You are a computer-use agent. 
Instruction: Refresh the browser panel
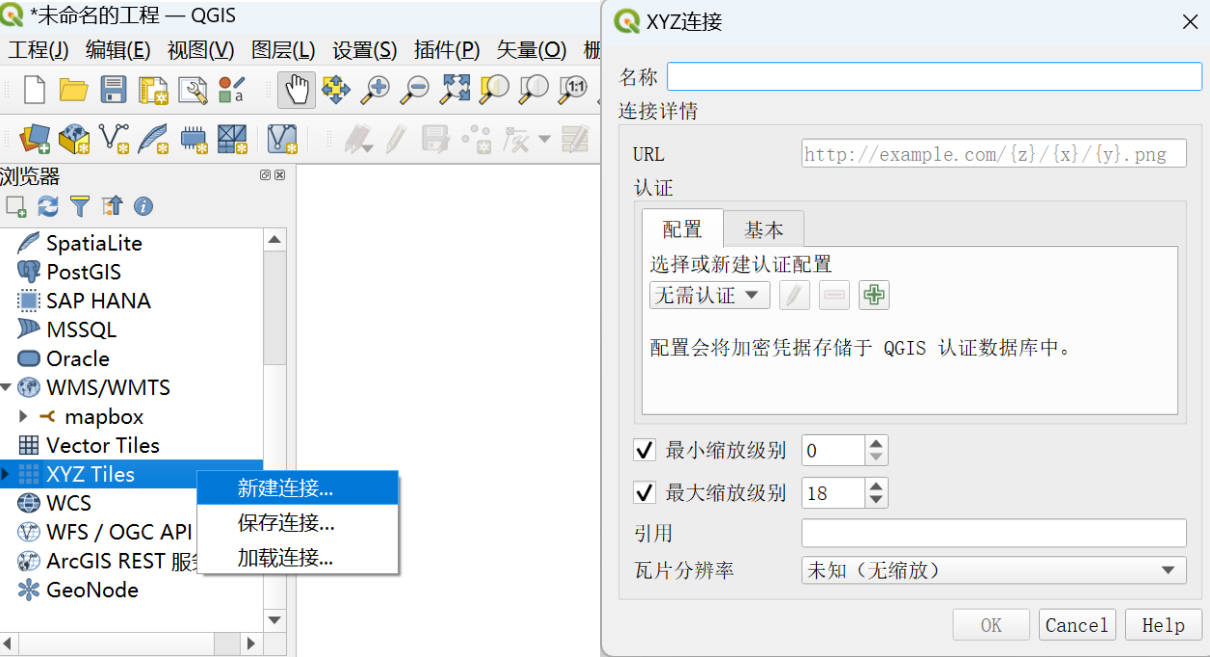(48, 206)
